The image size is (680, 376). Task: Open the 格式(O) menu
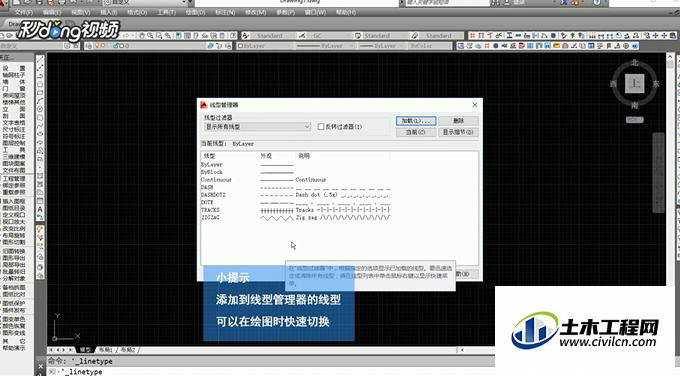[x=137, y=12]
